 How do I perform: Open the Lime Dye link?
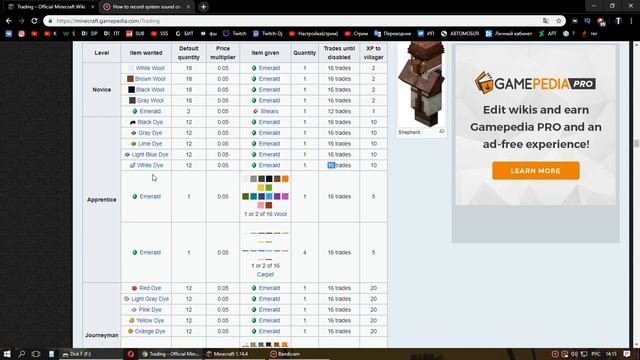click(x=150, y=144)
